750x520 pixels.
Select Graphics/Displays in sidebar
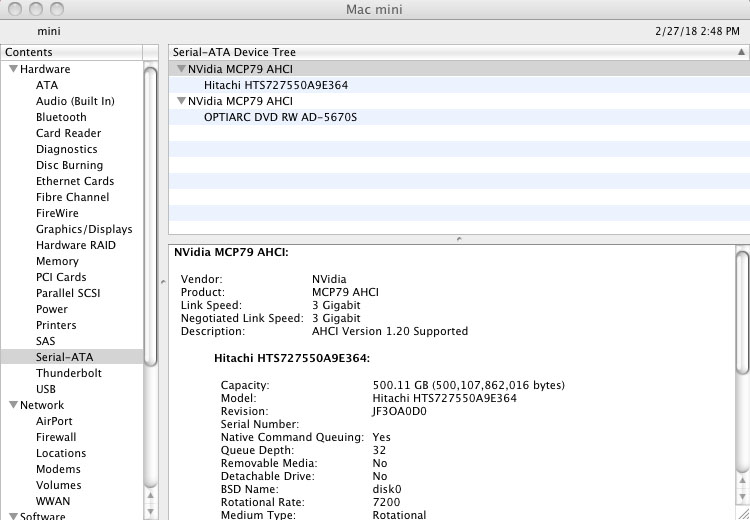pyautogui.click(x=84, y=229)
